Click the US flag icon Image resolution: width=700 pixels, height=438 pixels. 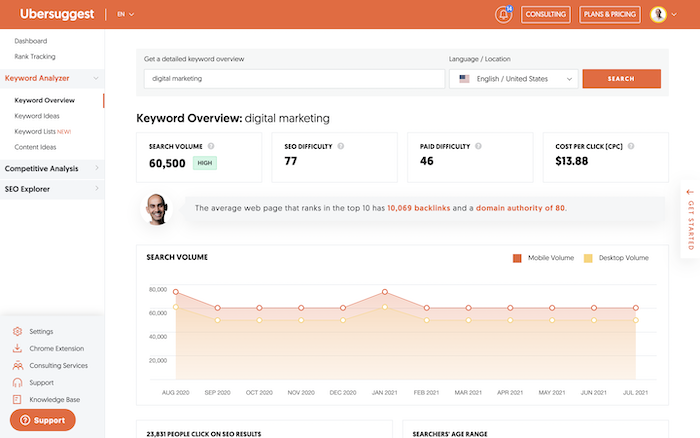click(464, 79)
